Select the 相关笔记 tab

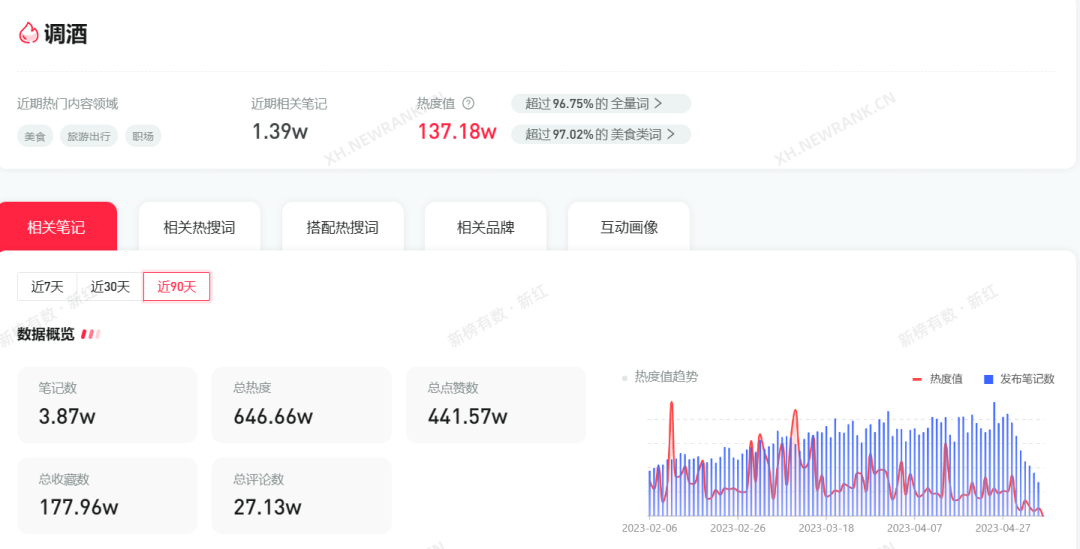(57, 227)
